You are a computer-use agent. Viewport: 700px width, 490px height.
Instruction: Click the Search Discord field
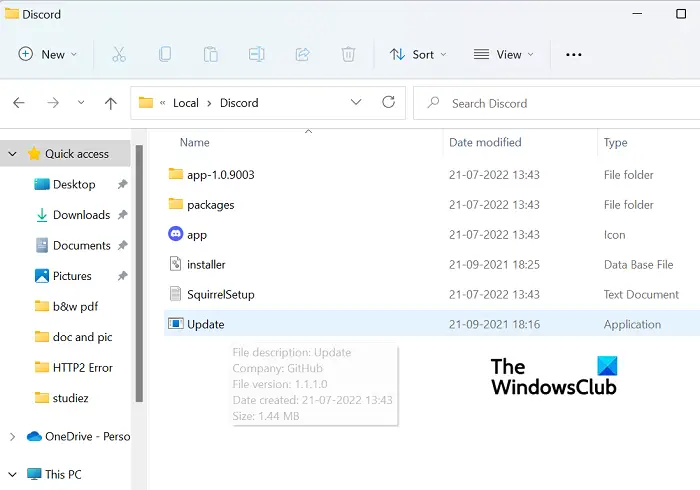click(x=556, y=103)
